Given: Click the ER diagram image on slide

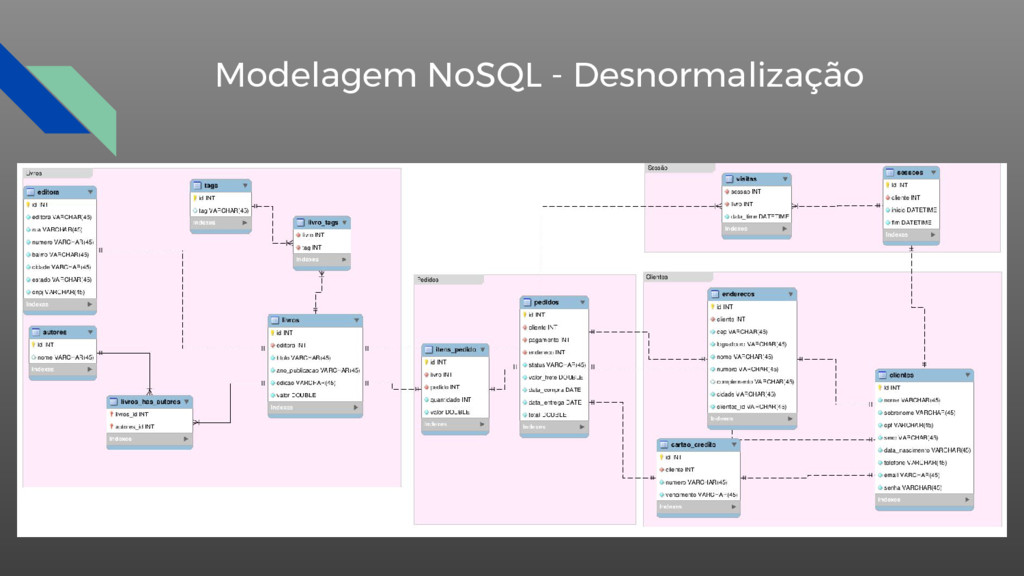Looking at the screenshot, I should 512,350.
